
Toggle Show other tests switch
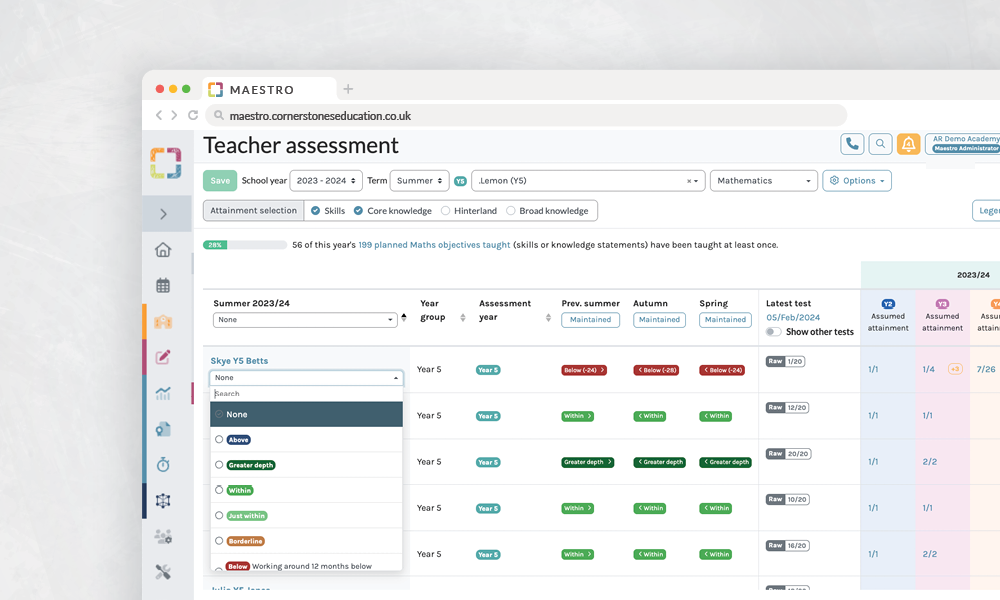click(x=773, y=332)
